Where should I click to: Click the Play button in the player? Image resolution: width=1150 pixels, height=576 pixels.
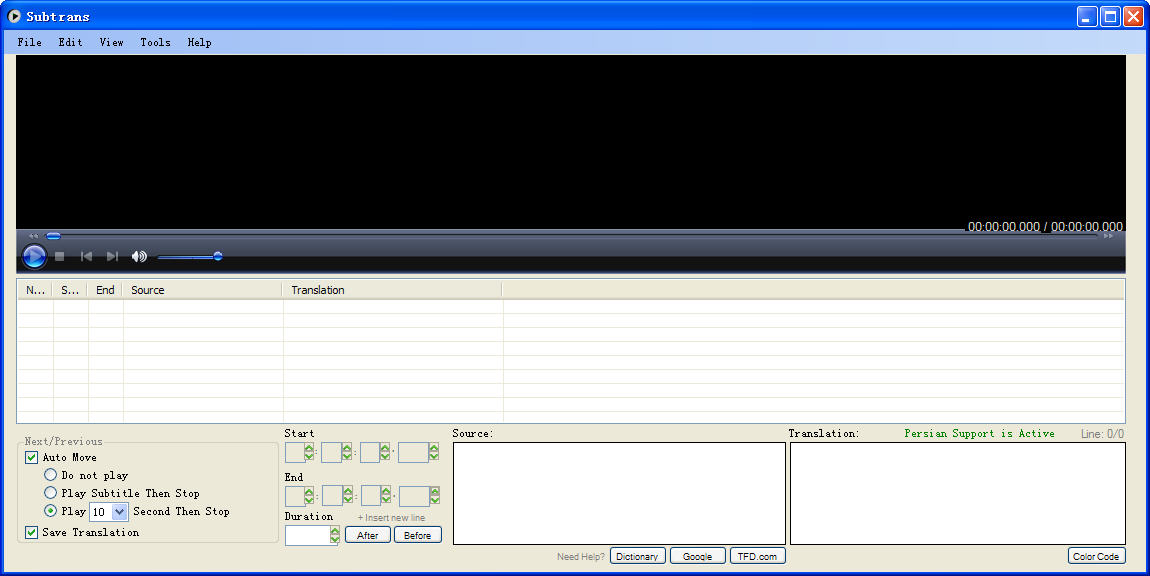tap(34, 256)
